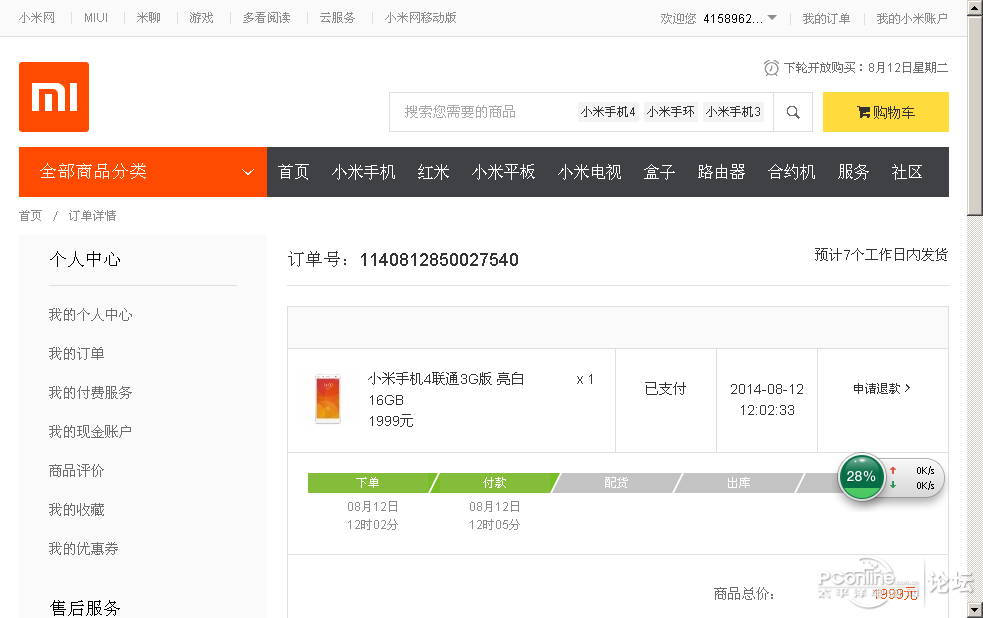Viewport: 983px width, 618px height.
Task: Open the 红米 nav menu item
Action: pyautogui.click(x=434, y=172)
